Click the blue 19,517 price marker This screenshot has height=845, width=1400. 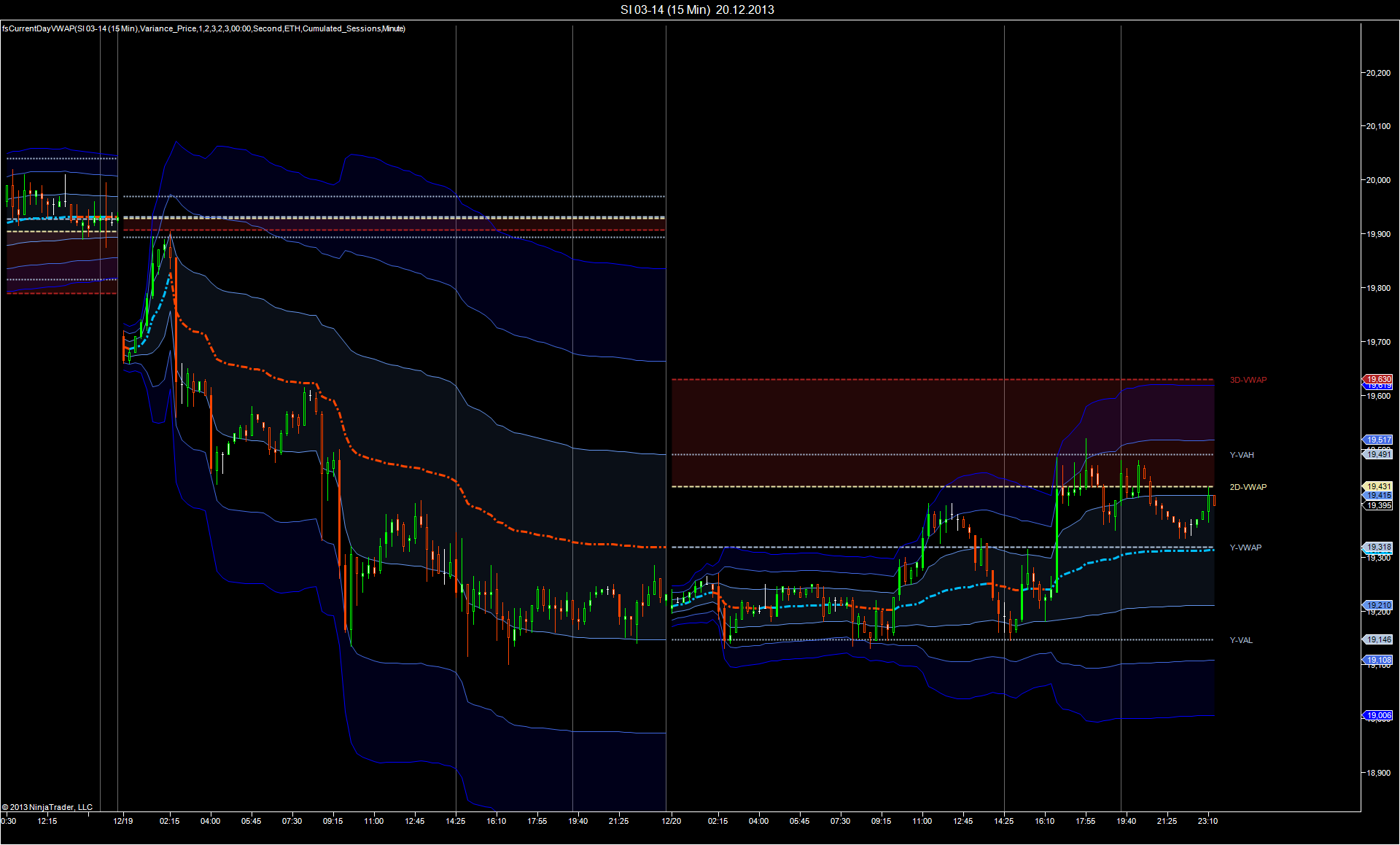[1378, 440]
